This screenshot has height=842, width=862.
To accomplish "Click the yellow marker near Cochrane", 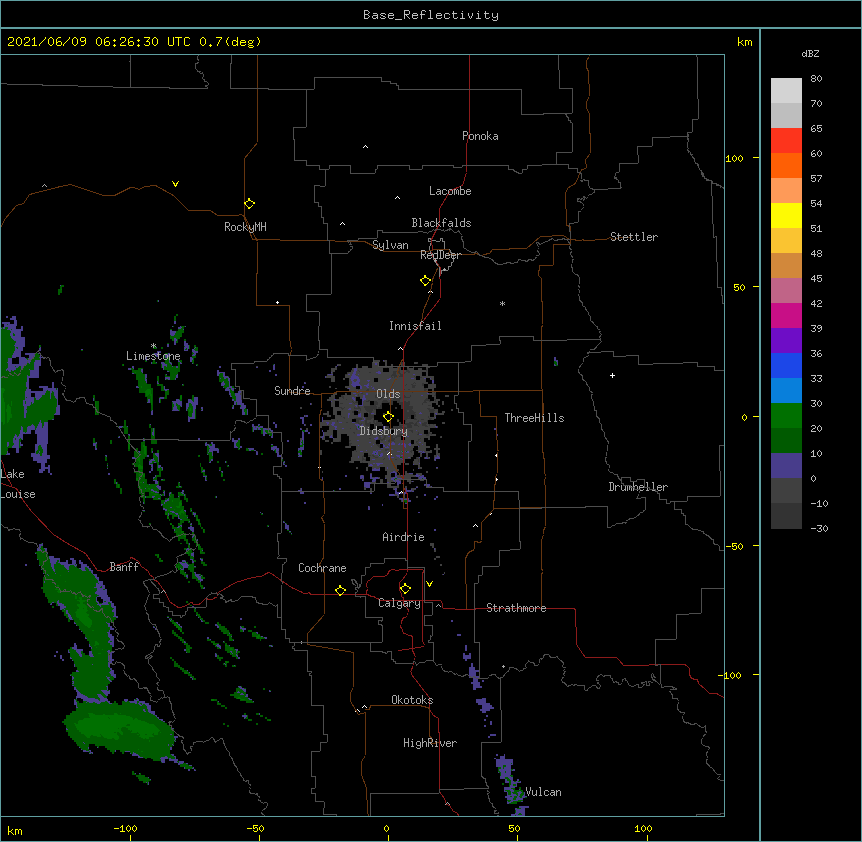I will [x=340, y=590].
